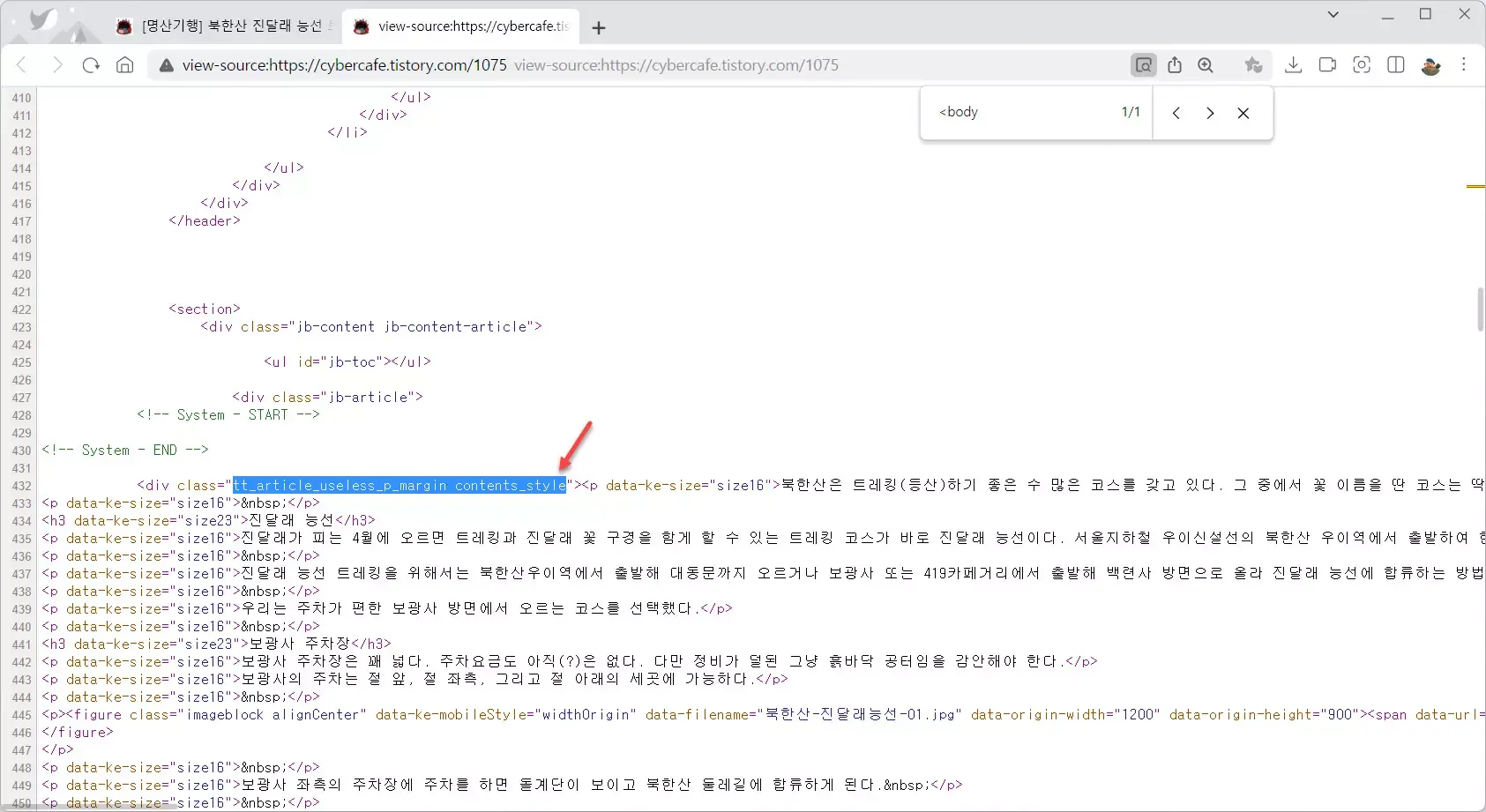The image size is (1486, 812).
Task: Open the tab list chevron
Action: click(x=1333, y=14)
